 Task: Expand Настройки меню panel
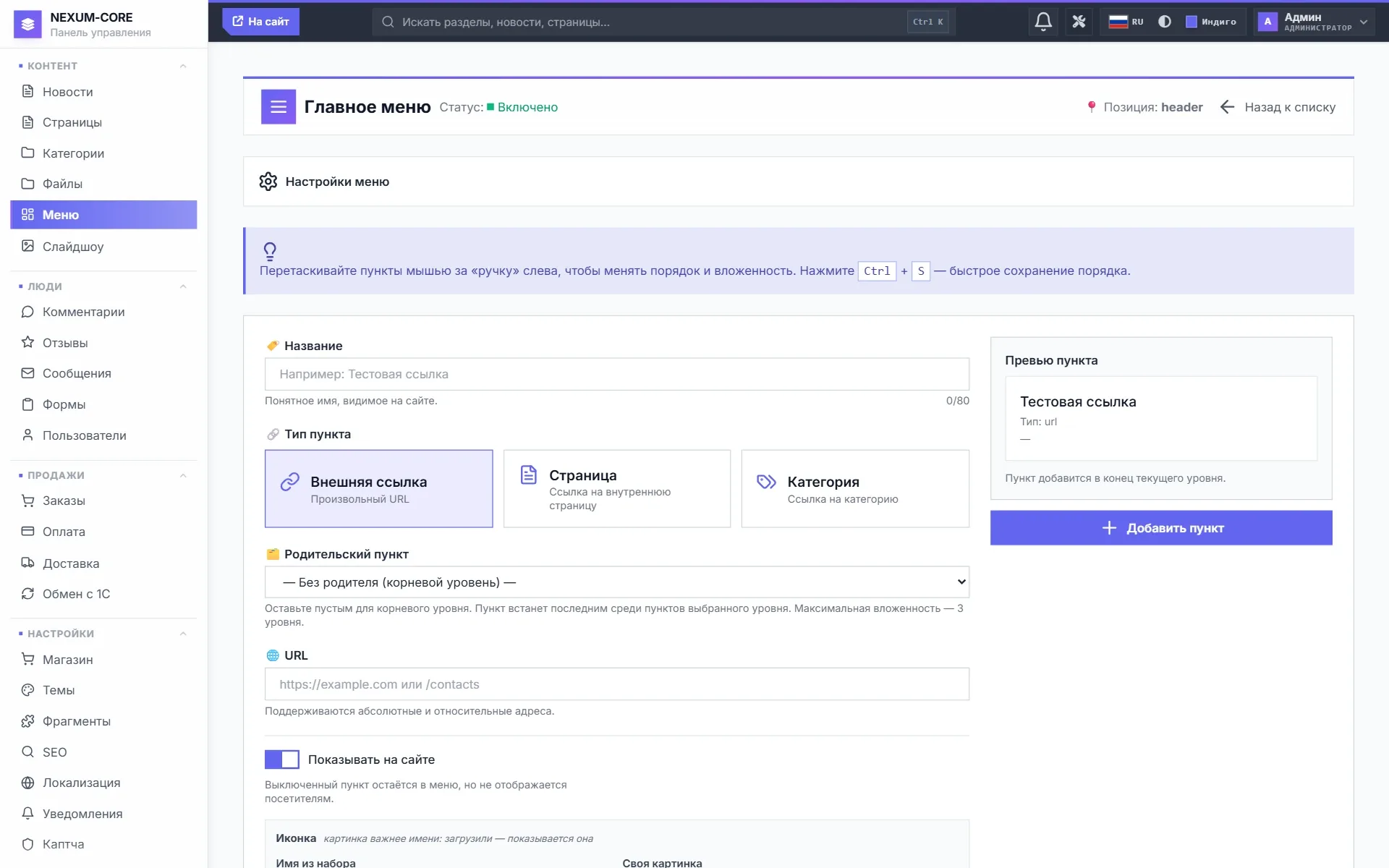point(798,182)
